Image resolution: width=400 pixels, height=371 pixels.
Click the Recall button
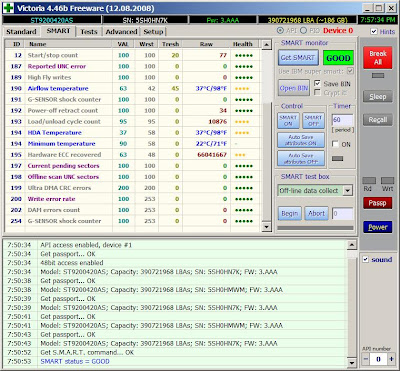click(x=377, y=119)
